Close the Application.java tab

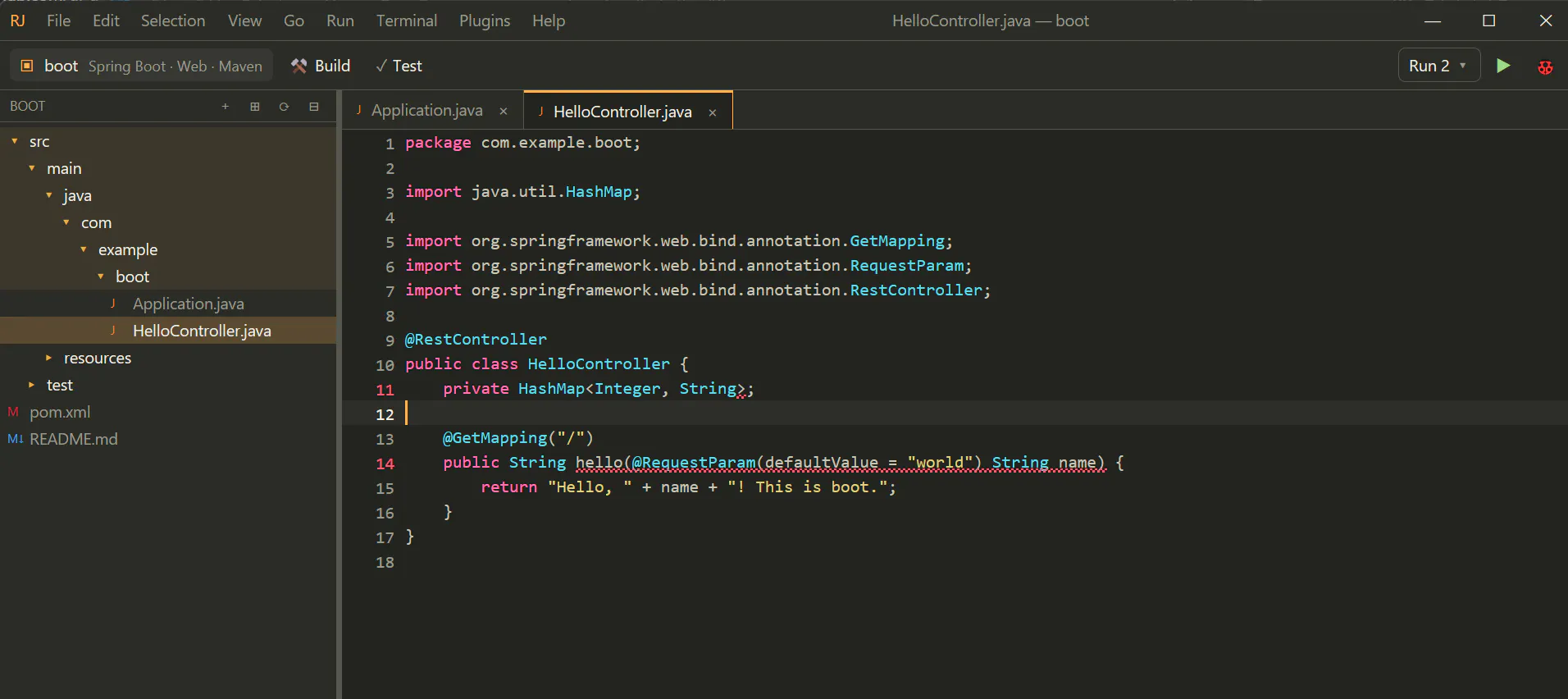click(504, 112)
